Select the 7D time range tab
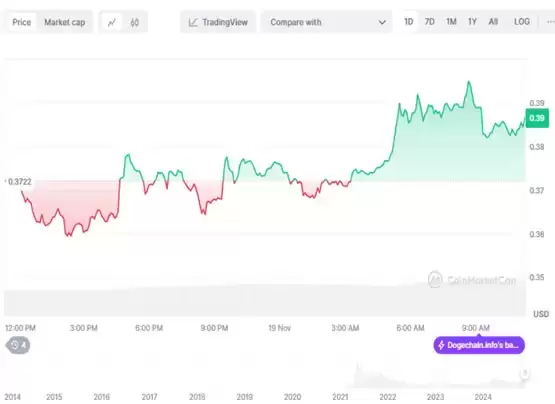 click(x=429, y=22)
